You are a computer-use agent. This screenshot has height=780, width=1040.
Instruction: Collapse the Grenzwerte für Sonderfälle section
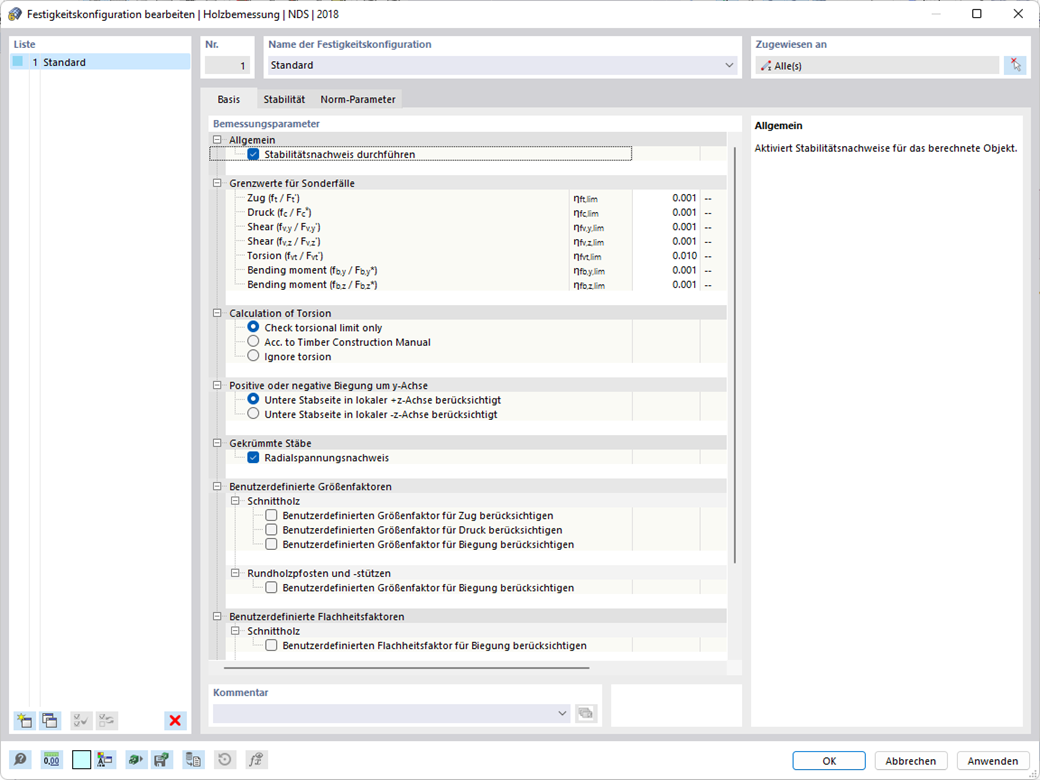point(216,183)
